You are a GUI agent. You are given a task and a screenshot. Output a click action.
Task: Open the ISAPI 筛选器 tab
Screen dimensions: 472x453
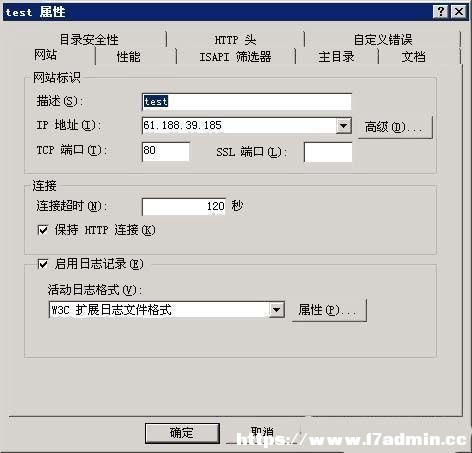coord(235,57)
